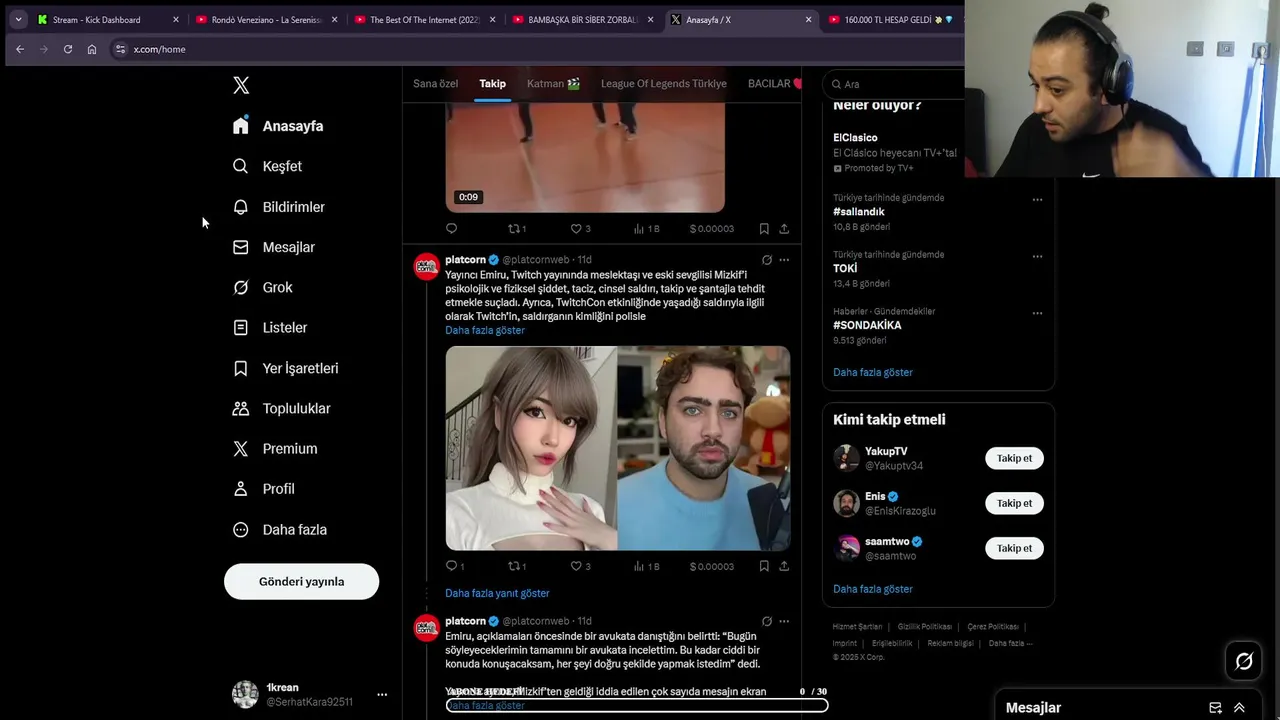Open the Emiru portrait image

coord(530,448)
